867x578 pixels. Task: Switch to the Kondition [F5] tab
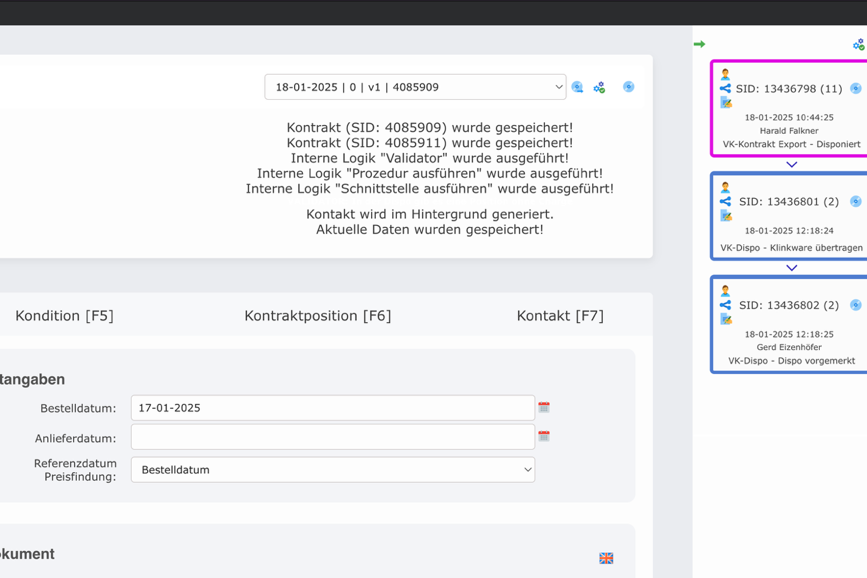(x=63, y=314)
